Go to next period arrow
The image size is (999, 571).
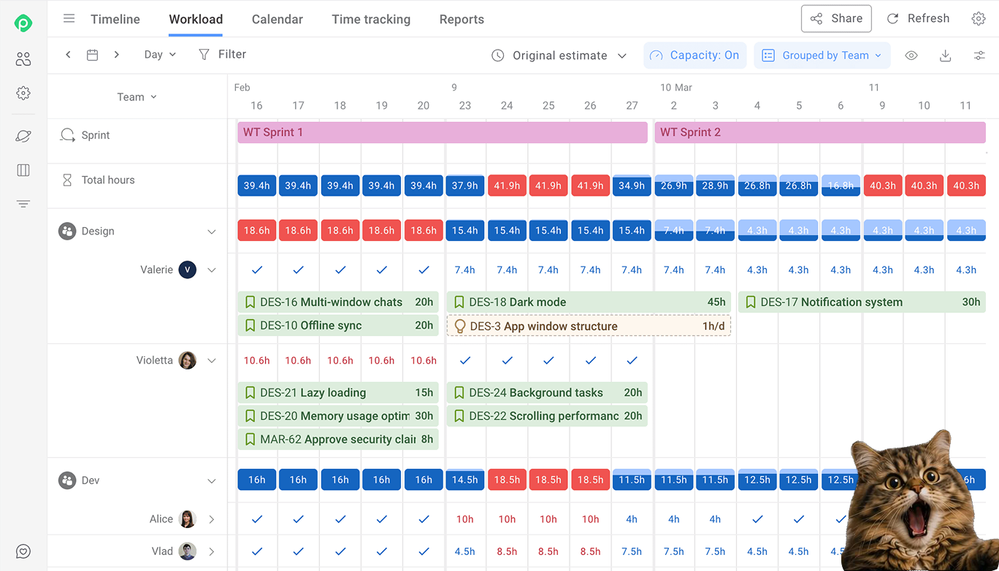tap(117, 55)
